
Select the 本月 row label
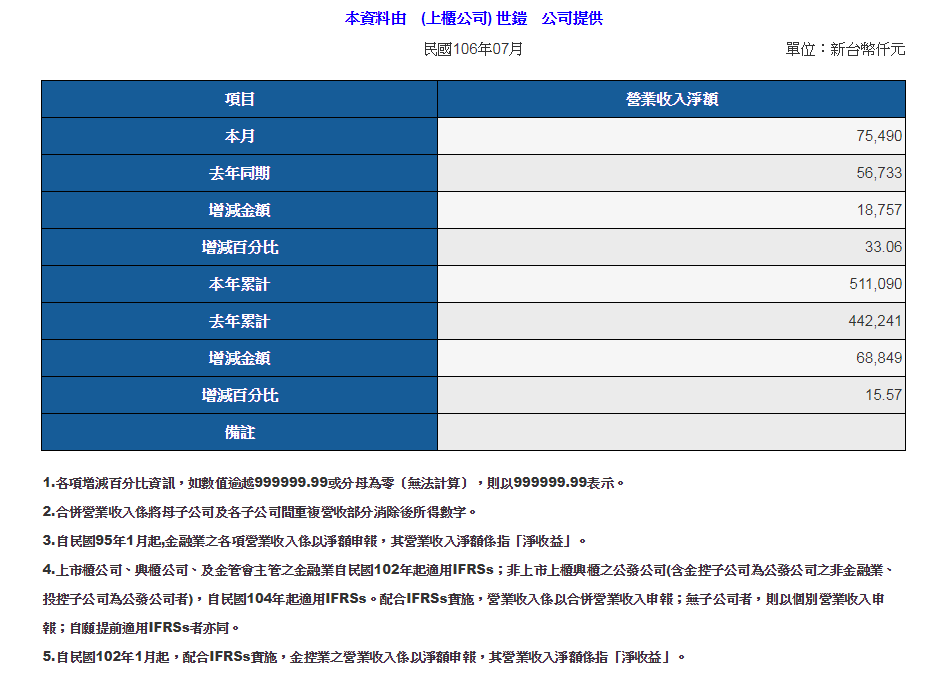240,136
